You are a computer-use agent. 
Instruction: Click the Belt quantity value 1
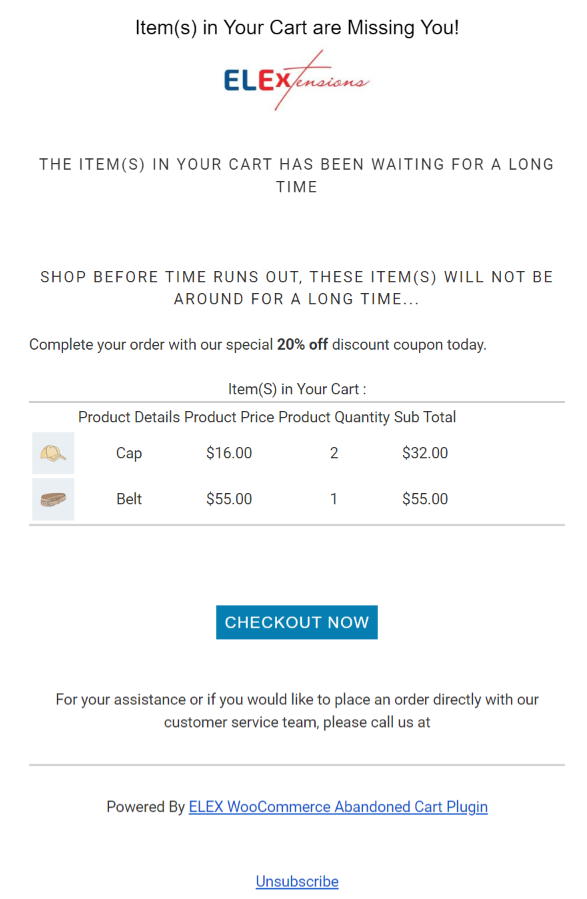[334, 499]
